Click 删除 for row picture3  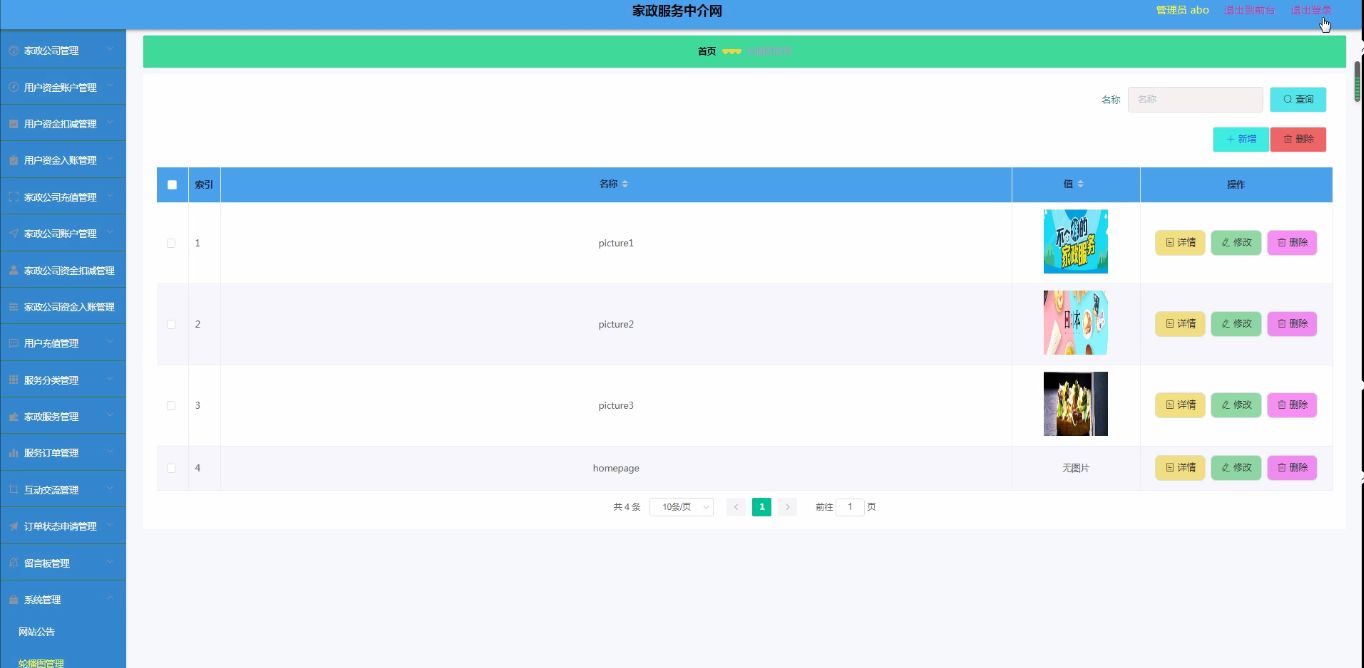[1292, 405]
